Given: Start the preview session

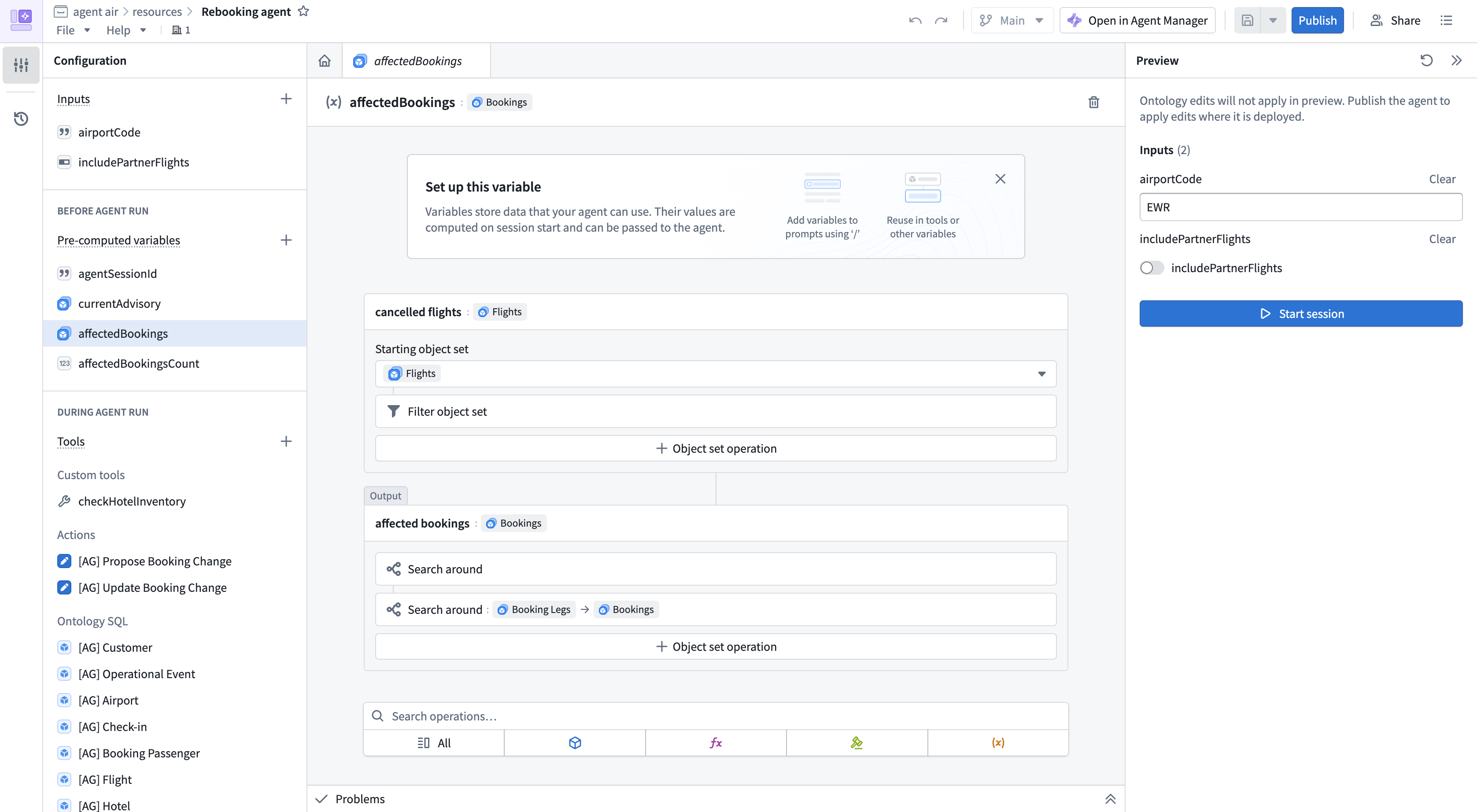Looking at the screenshot, I should 1300,314.
